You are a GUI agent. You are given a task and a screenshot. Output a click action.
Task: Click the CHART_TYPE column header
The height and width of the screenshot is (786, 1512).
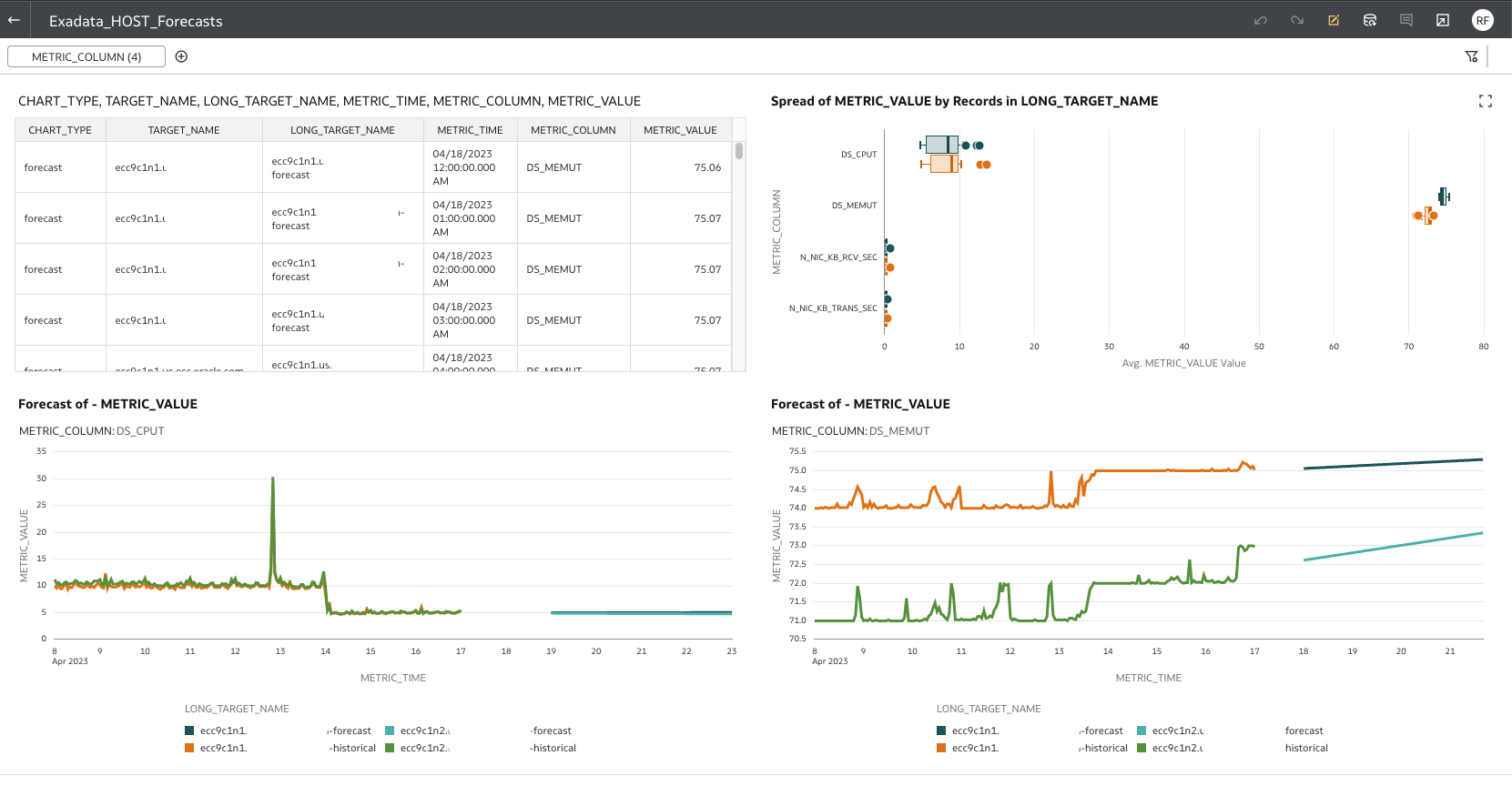(60, 130)
